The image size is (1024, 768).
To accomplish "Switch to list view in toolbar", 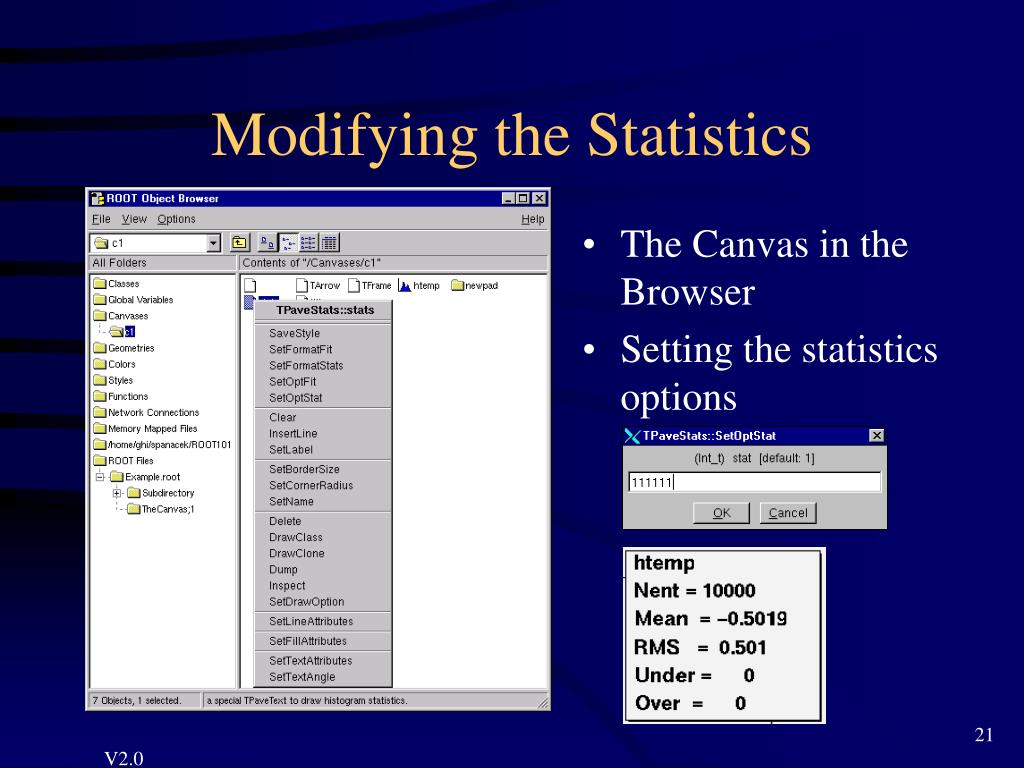I will click(309, 243).
